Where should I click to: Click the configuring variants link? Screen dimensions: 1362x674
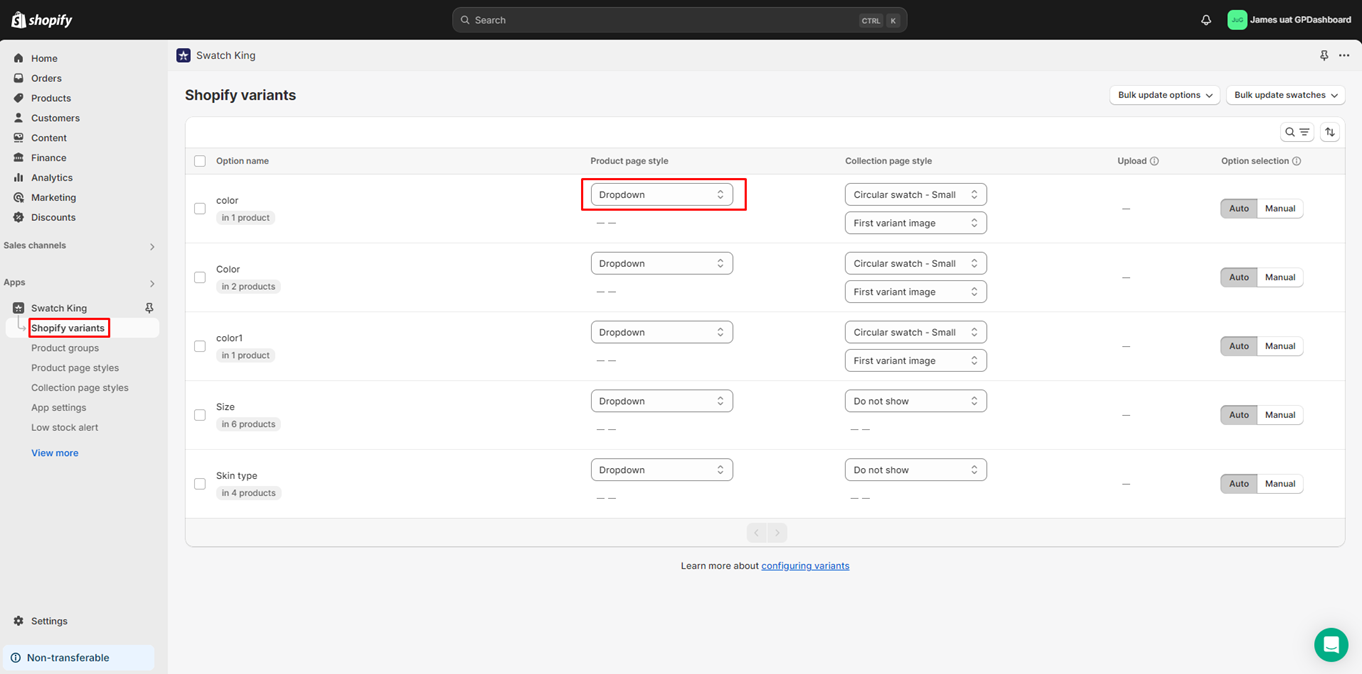click(x=805, y=566)
